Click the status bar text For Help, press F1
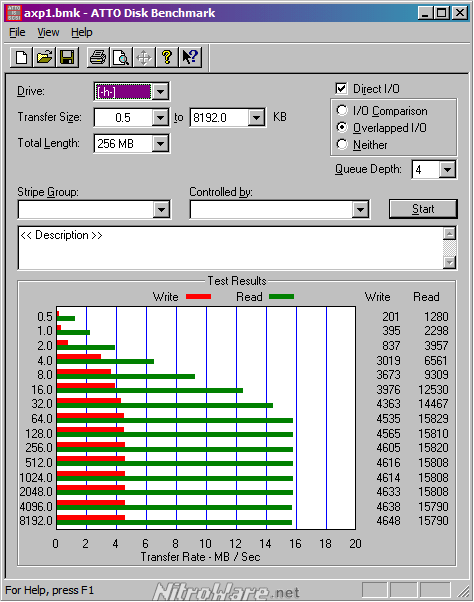This screenshot has height=602, width=474. point(50,590)
